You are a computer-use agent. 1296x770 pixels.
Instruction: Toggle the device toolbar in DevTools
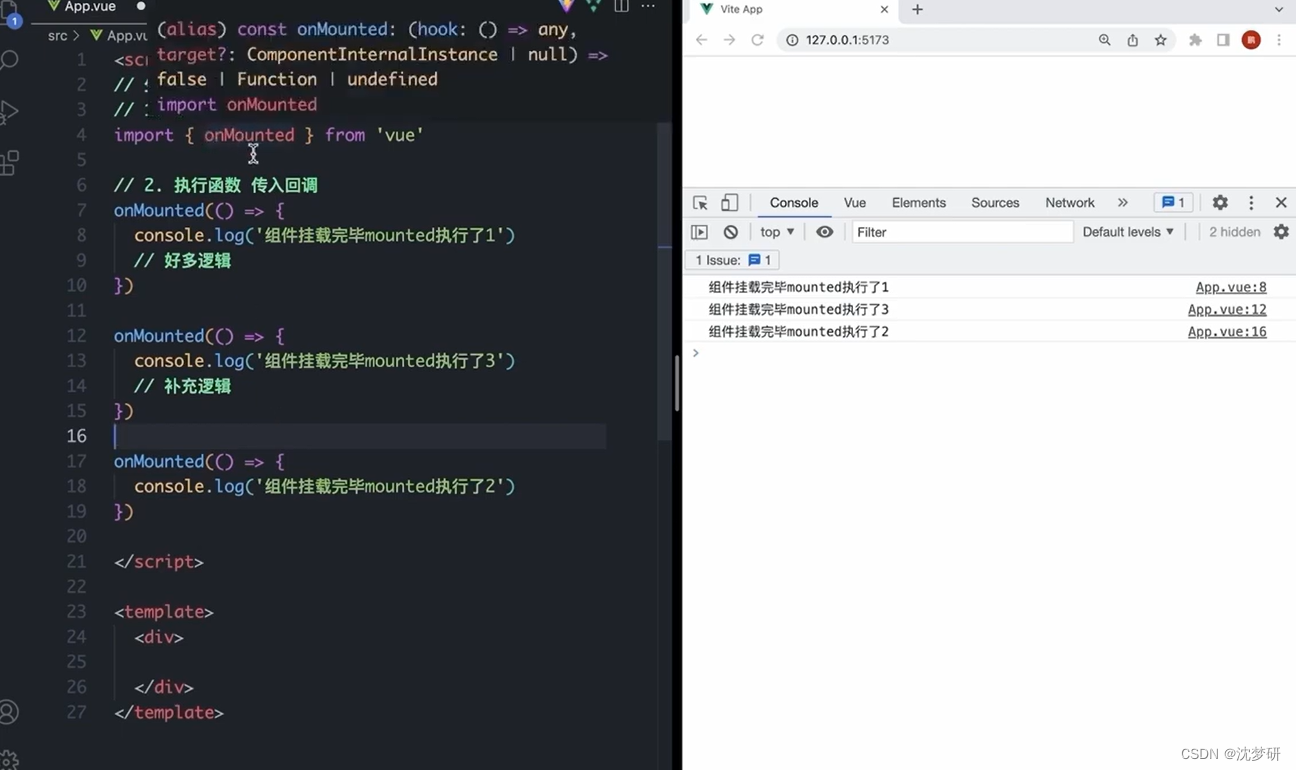point(730,203)
